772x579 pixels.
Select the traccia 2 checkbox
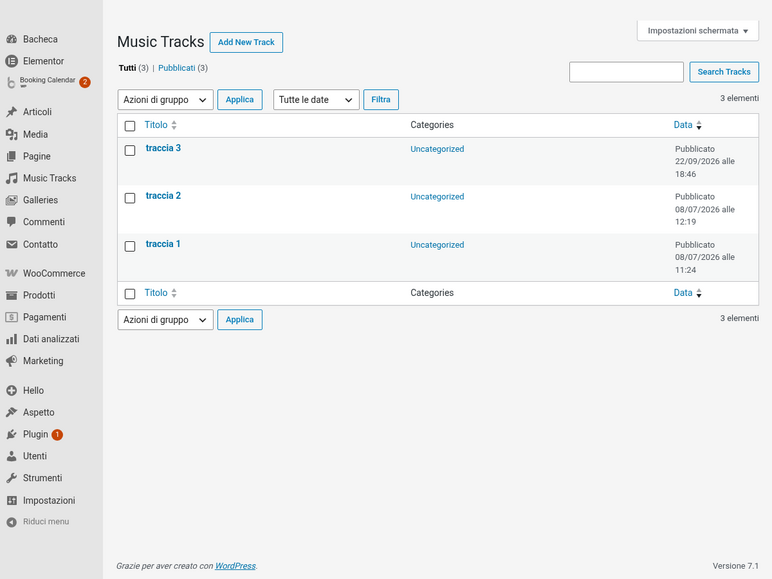(130, 198)
